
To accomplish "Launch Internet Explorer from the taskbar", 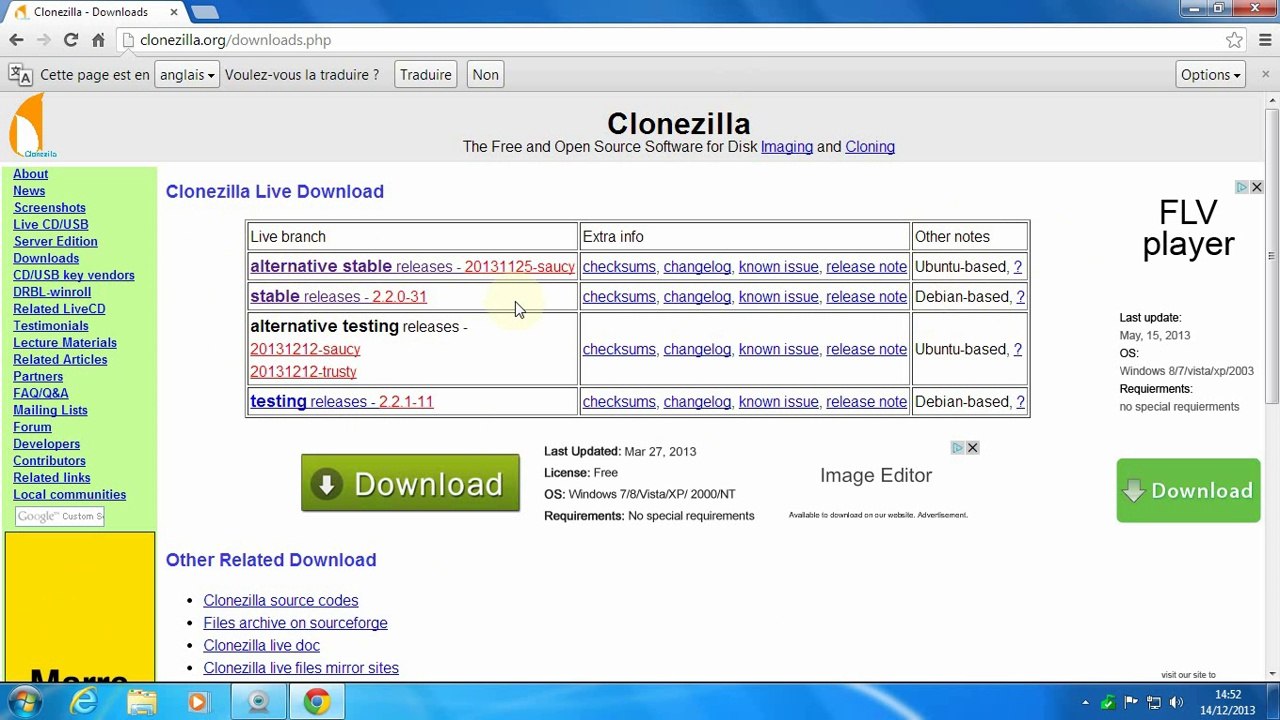I will 84,702.
